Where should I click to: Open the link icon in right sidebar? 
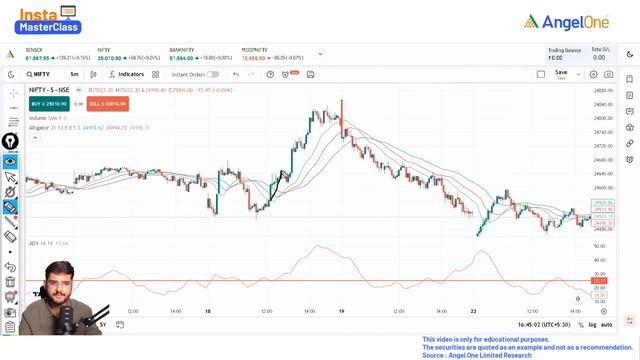click(x=629, y=143)
